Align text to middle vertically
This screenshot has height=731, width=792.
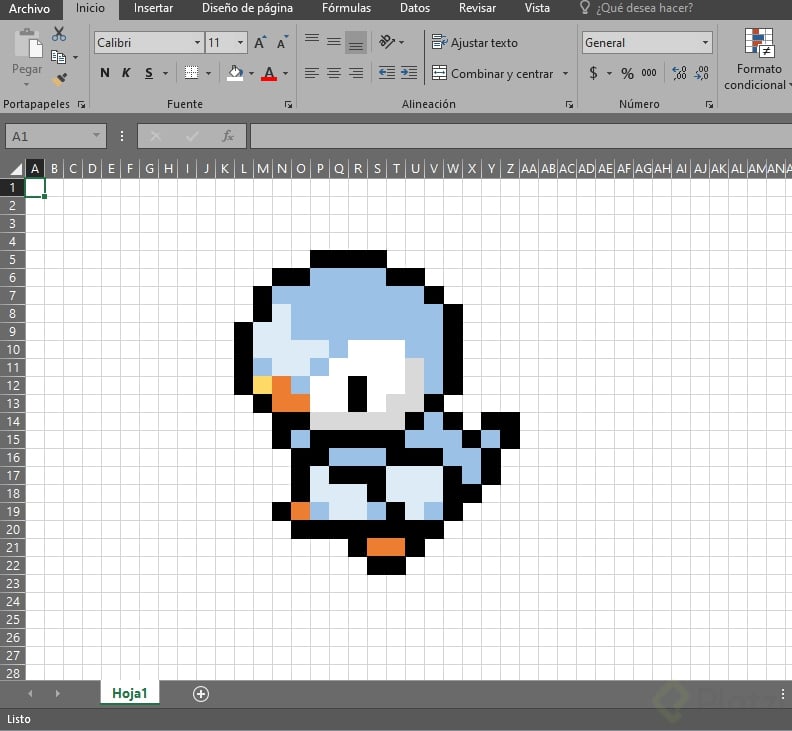click(x=334, y=41)
